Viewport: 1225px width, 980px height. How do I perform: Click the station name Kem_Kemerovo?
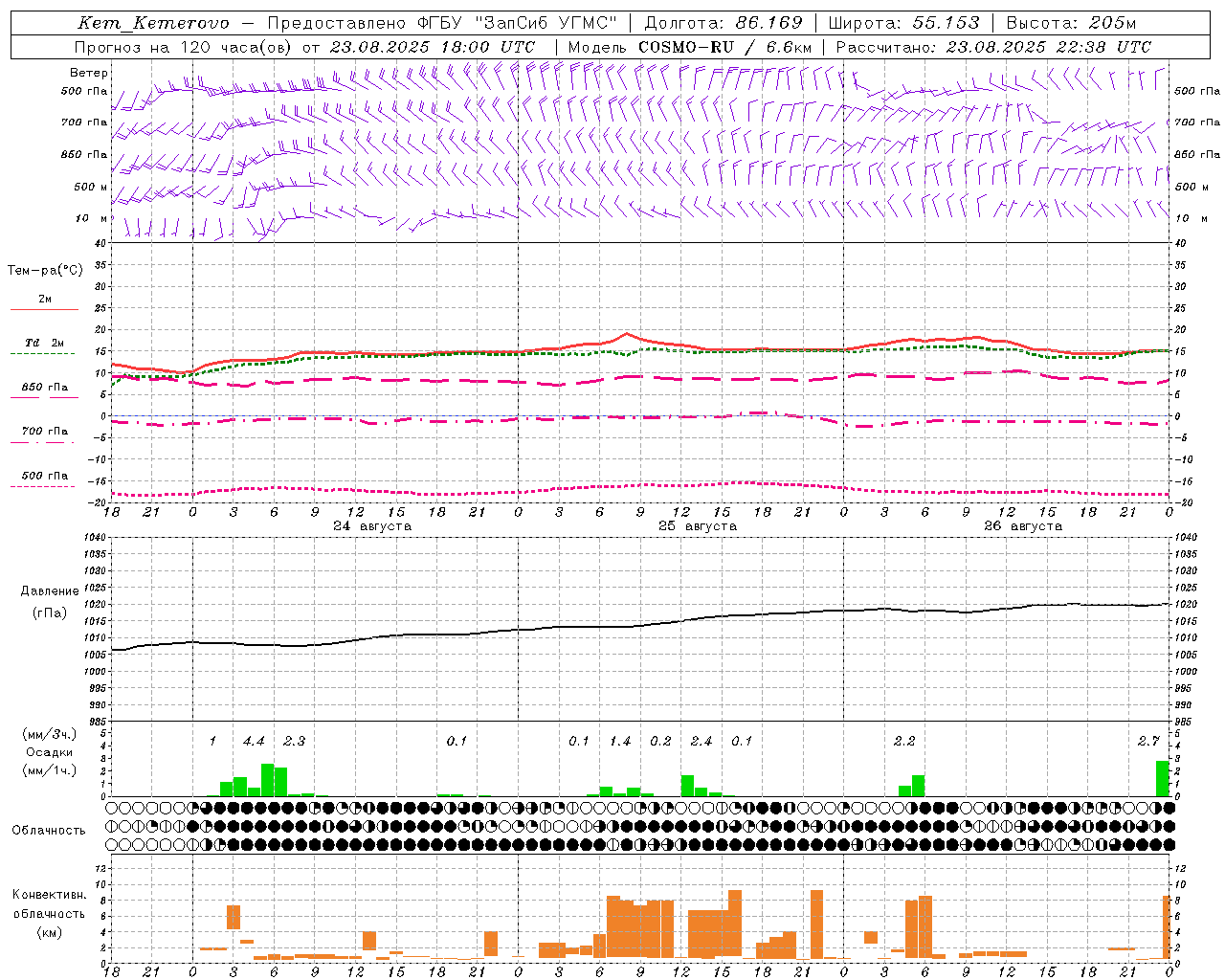pos(153,23)
